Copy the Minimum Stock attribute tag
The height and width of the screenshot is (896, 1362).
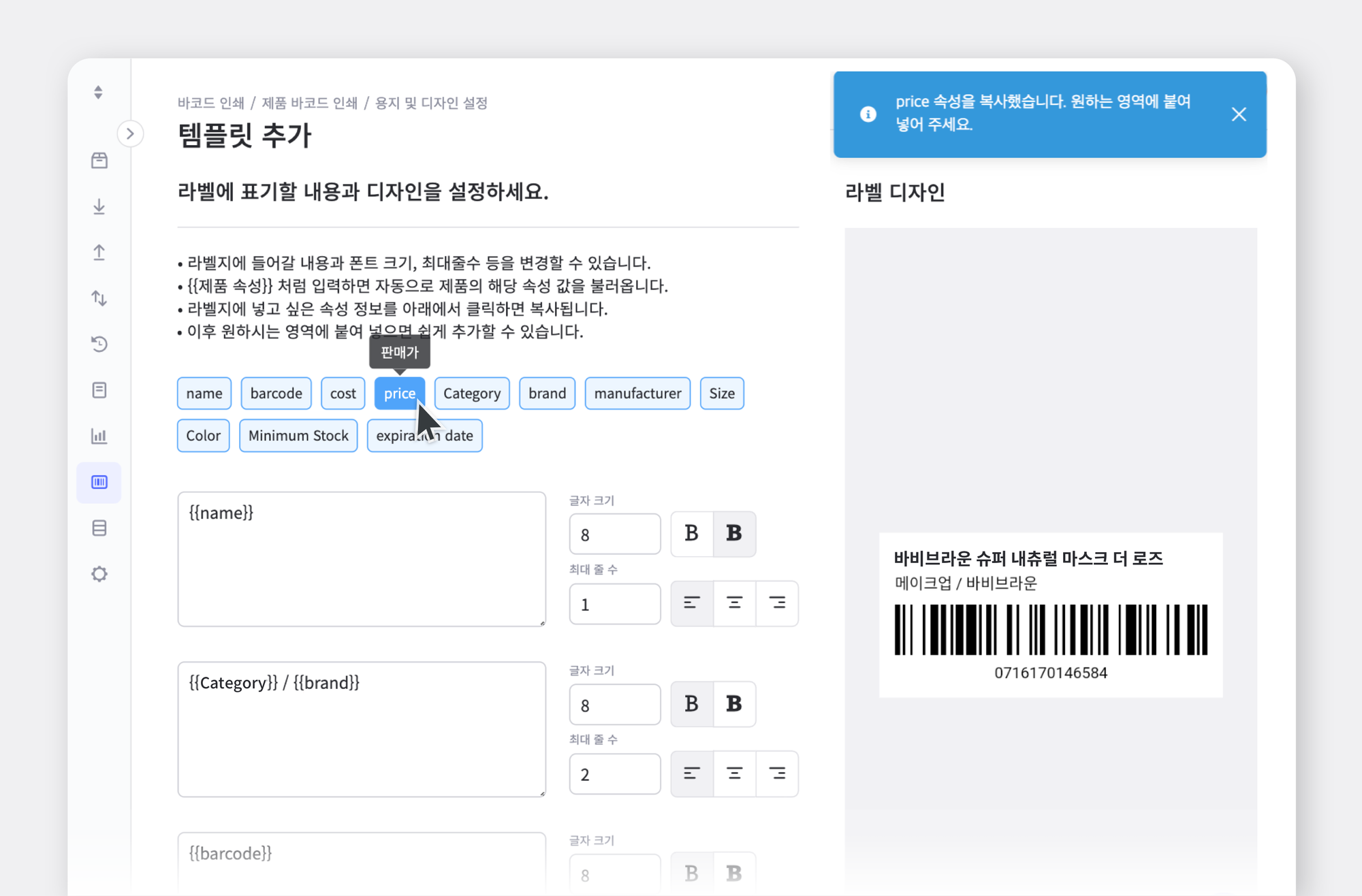[x=298, y=436]
